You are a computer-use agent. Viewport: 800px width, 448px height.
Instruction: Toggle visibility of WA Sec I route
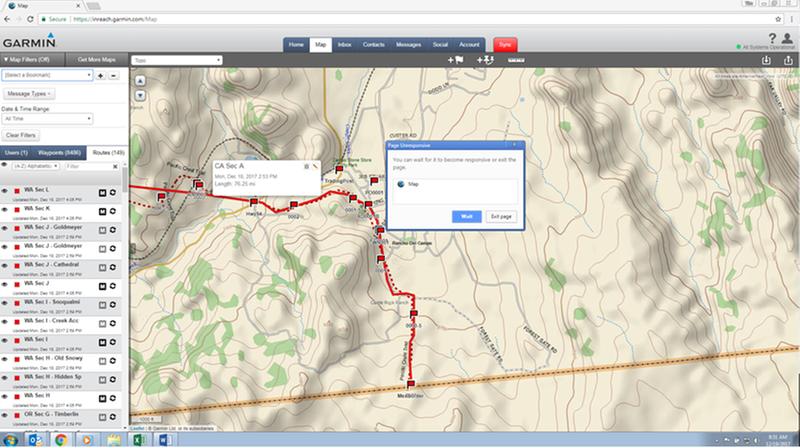point(5,339)
